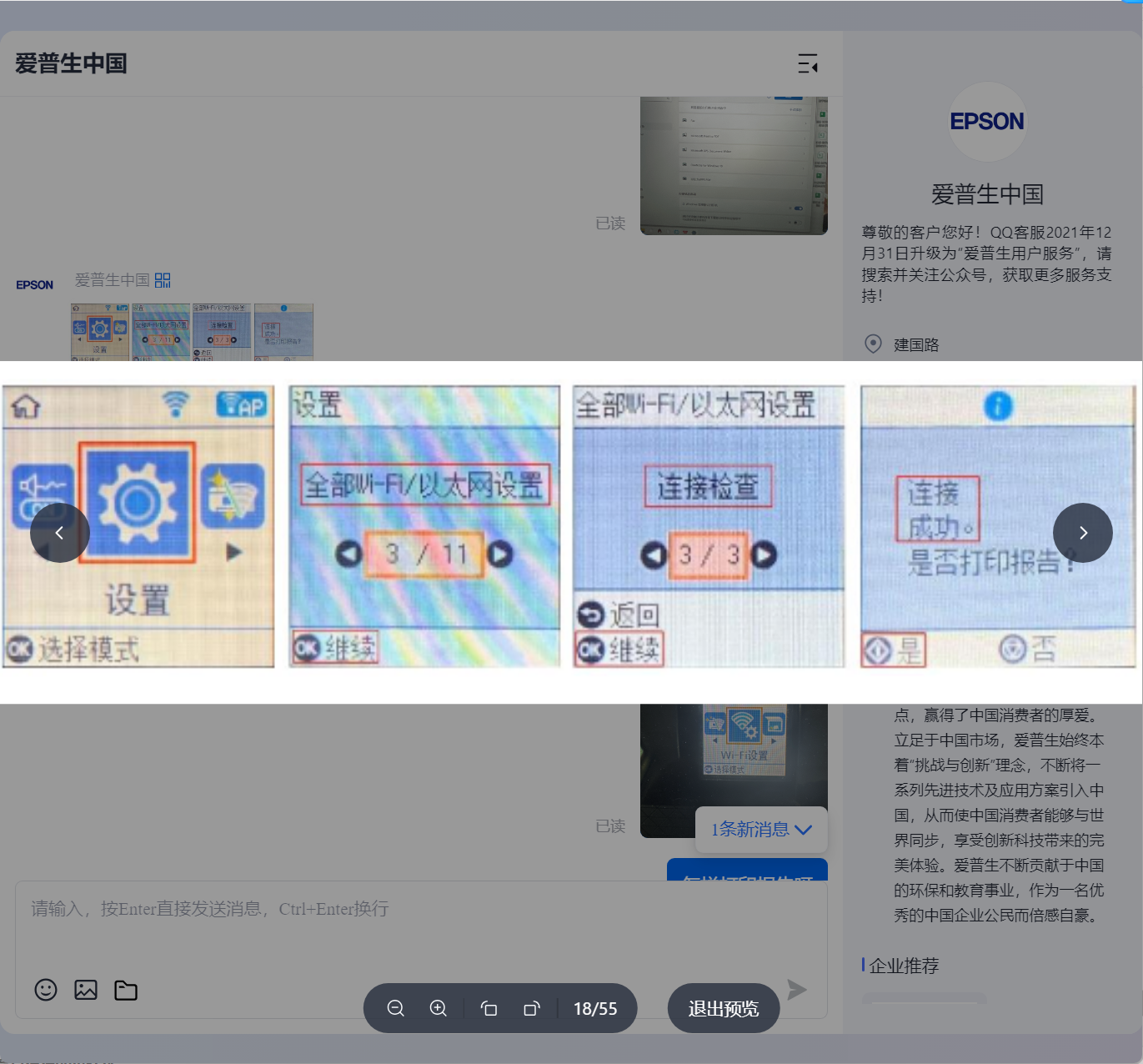Viewport: 1143px width, 1064px height.
Task: Click the 企业推荐 section heading
Action: point(904,966)
